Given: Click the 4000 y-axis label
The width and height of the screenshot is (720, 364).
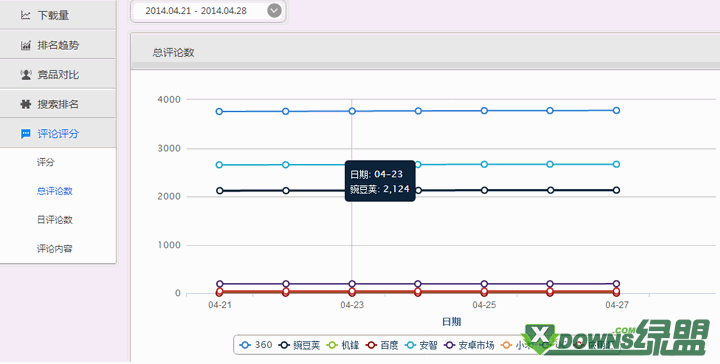Looking at the screenshot, I should point(169,99).
